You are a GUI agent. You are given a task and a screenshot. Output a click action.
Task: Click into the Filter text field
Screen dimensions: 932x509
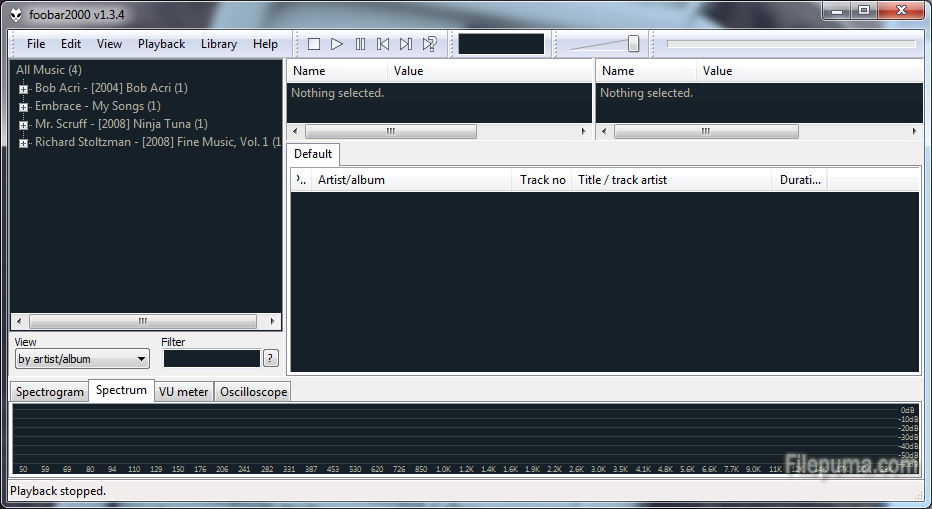(211, 358)
